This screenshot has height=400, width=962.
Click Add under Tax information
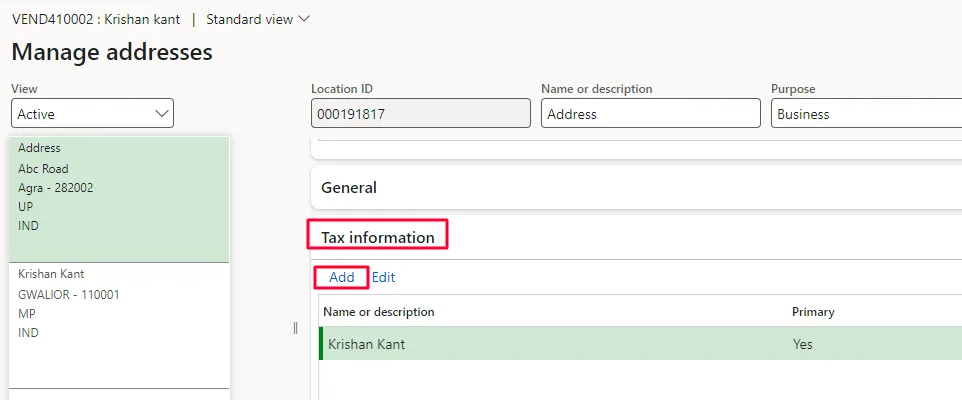[342, 277]
